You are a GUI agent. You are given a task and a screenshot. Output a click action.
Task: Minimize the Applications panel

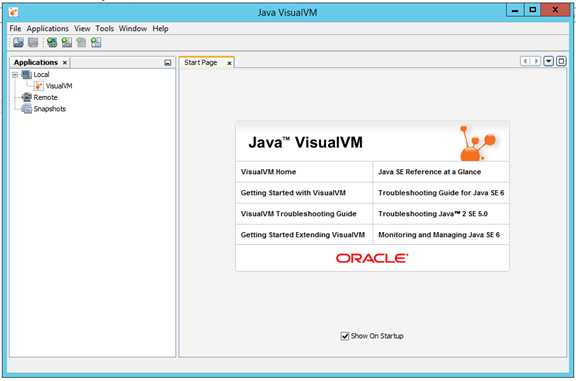(x=168, y=63)
